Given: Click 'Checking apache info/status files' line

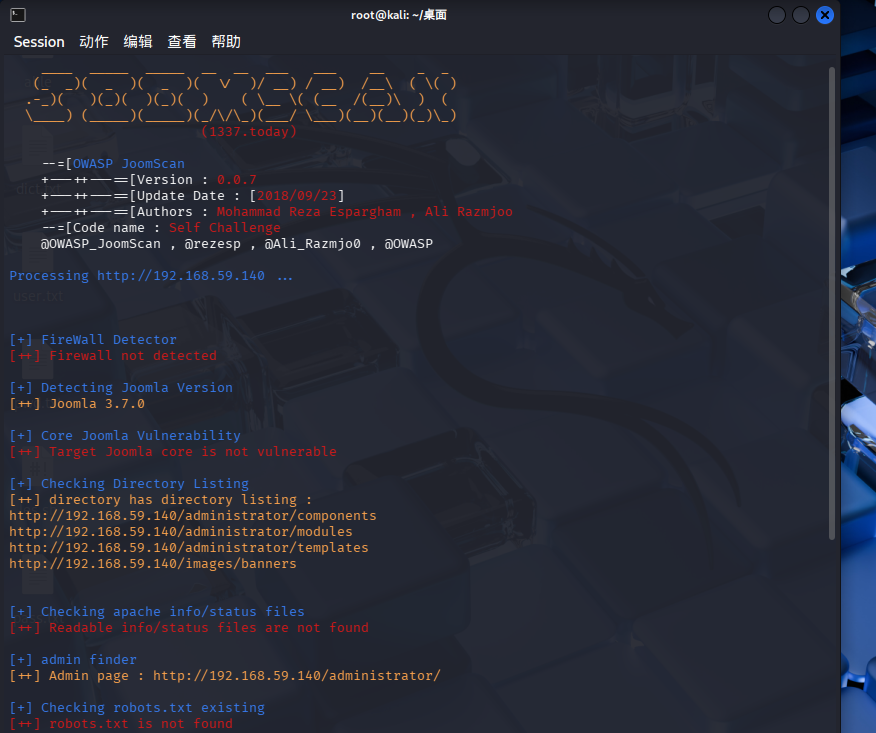Looking at the screenshot, I should coord(157,612).
